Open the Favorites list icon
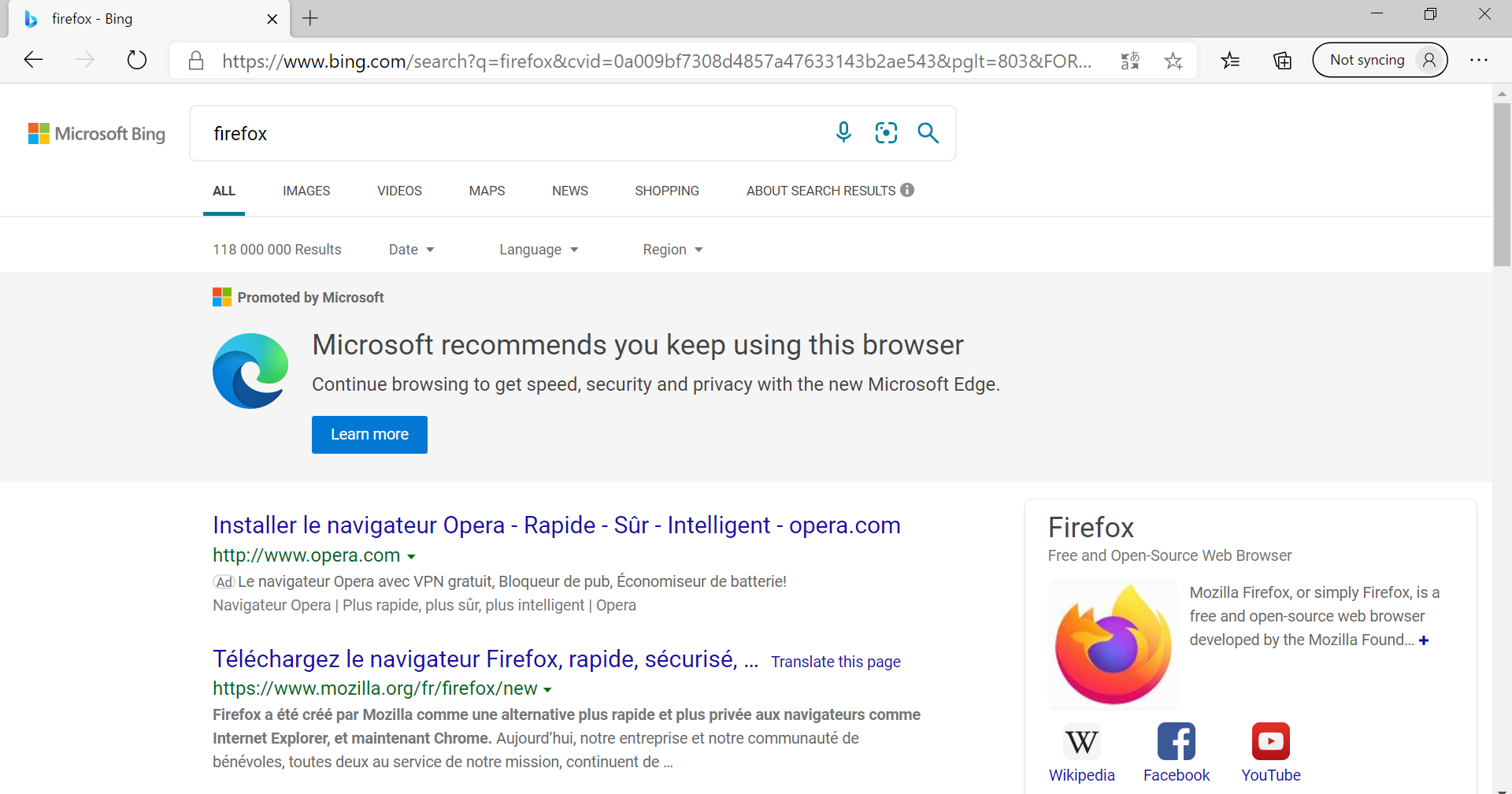 [1230, 61]
